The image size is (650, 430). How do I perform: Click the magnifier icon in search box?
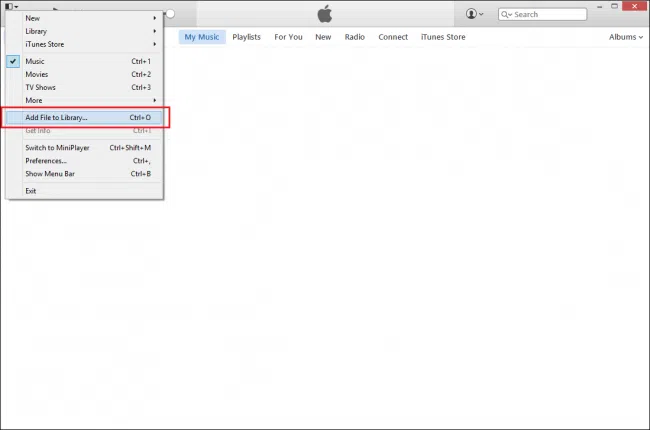click(x=507, y=15)
